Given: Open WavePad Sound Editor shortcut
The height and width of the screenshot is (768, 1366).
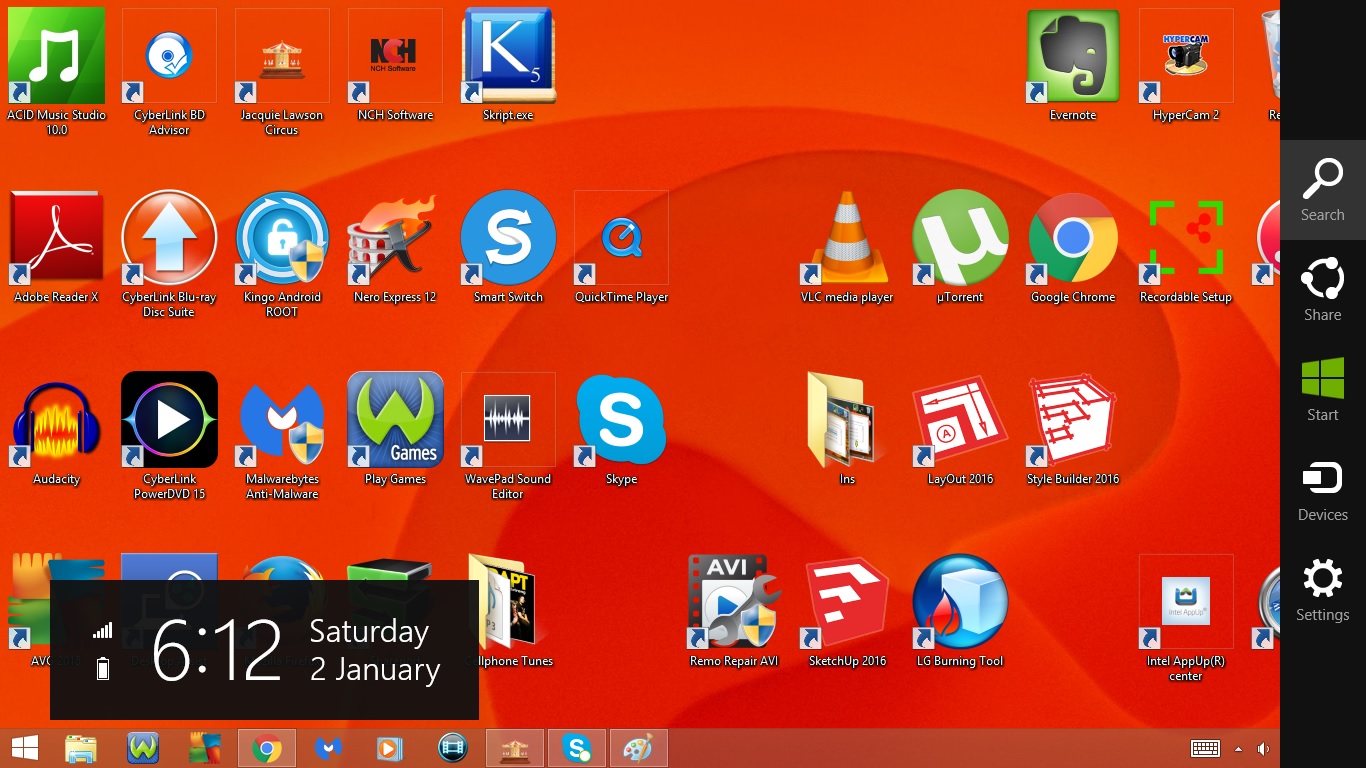Looking at the screenshot, I should click(x=508, y=436).
